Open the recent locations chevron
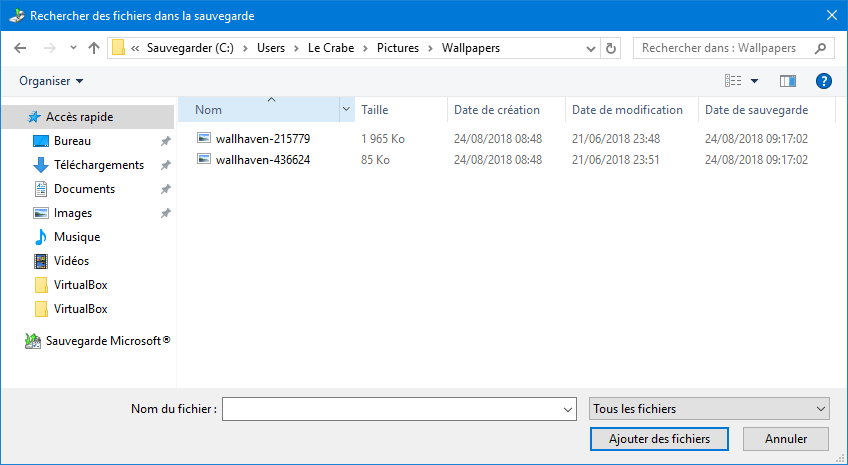The height and width of the screenshot is (465, 848). (73, 48)
